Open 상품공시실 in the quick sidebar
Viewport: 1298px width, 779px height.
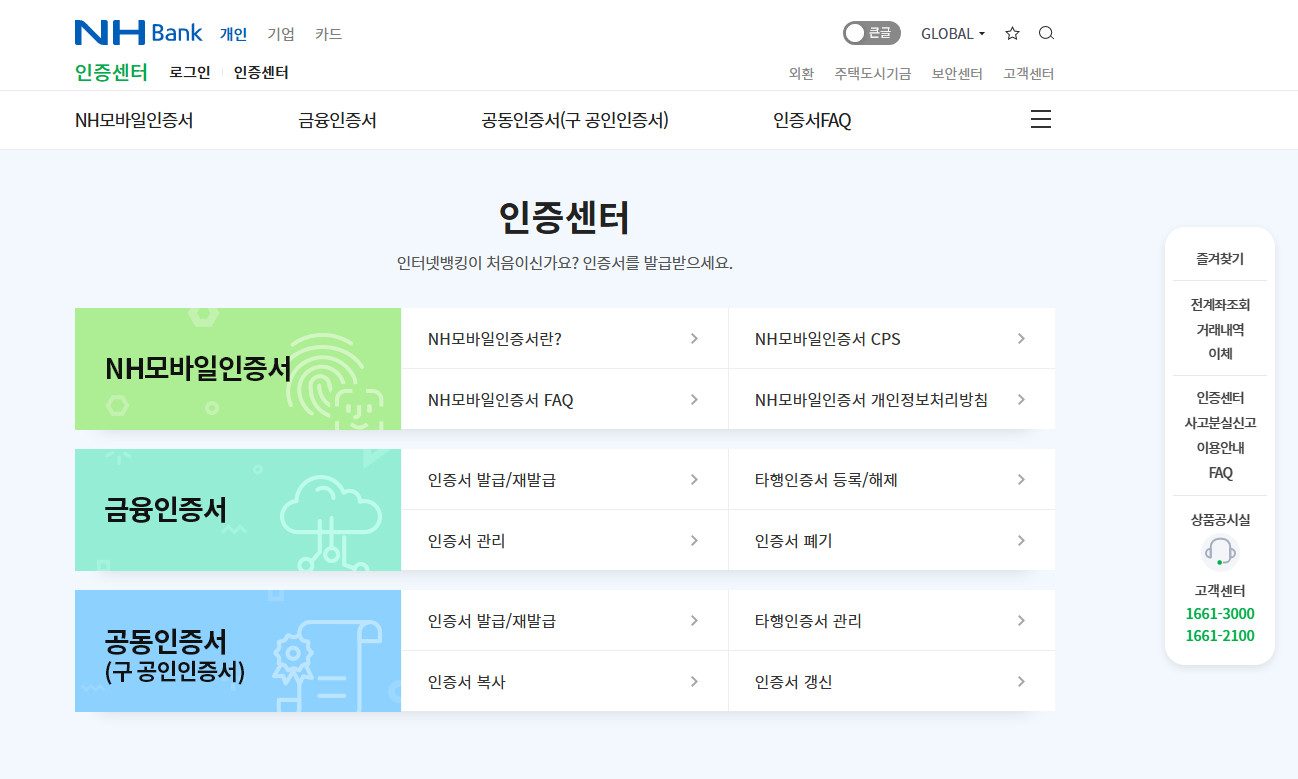pyautogui.click(x=1220, y=519)
